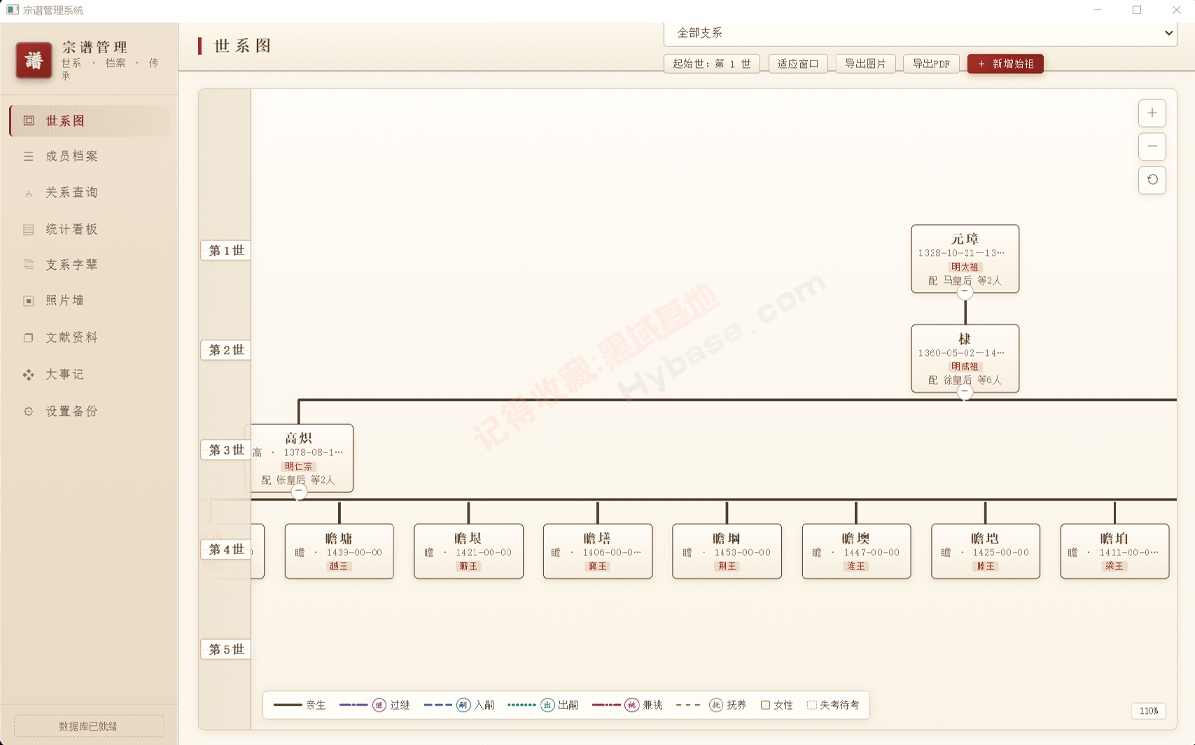
Task: Click the red 新增始祖 button
Action: pos(1005,64)
